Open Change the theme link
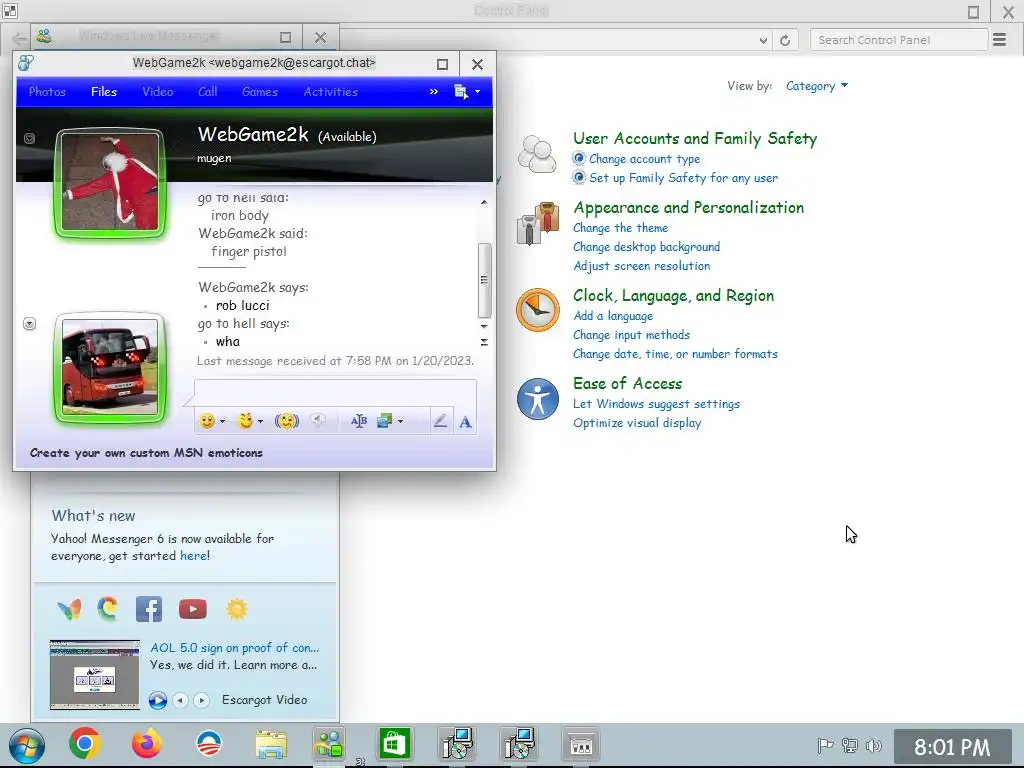This screenshot has width=1024, height=768. 620,228
